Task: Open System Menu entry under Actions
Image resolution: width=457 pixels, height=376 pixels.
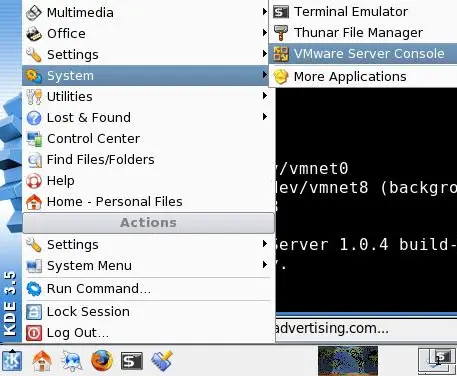Action: 148,266
